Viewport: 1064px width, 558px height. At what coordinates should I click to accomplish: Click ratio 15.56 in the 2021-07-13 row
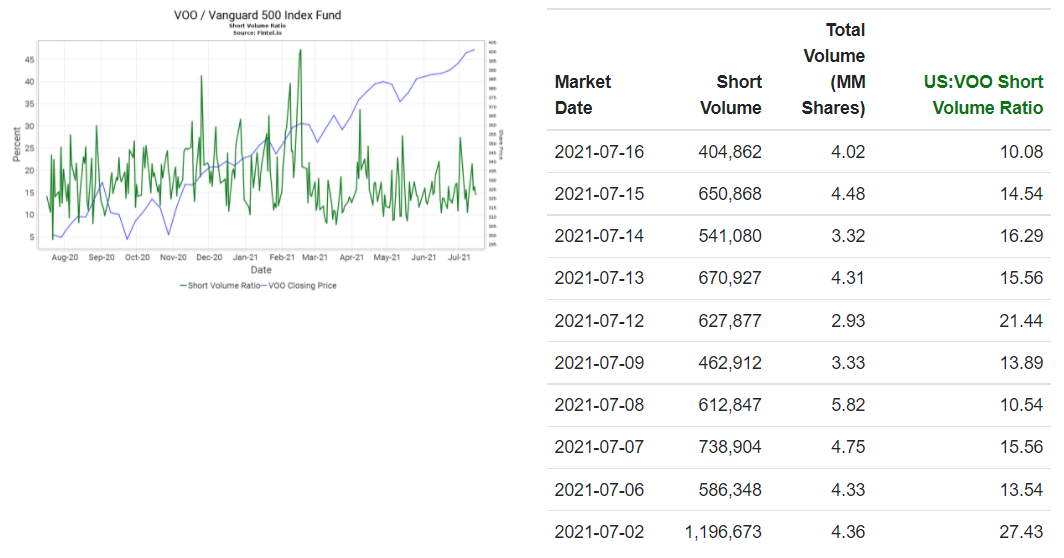(x=1021, y=278)
